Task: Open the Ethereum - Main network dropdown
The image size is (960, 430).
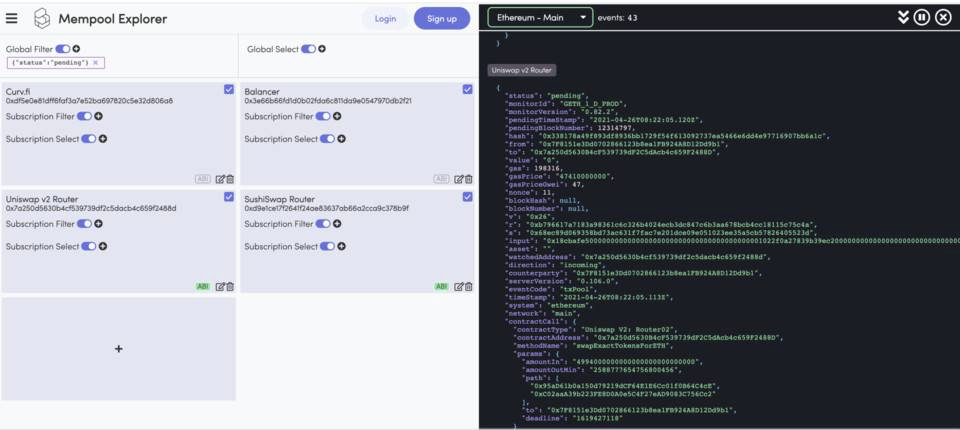Action: pyautogui.click(x=541, y=18)
